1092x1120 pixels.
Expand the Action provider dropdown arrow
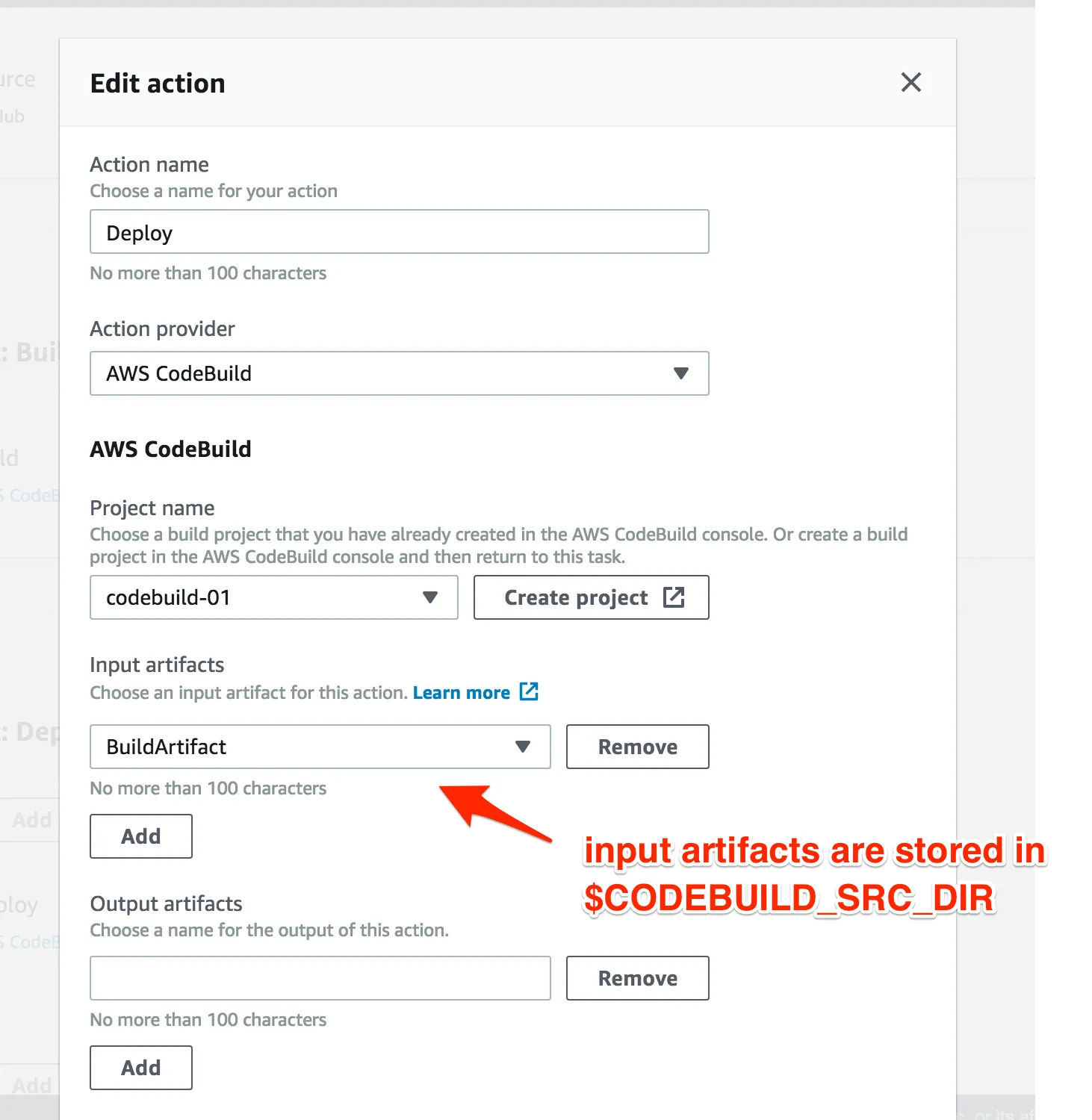pyautogui.click(x=680, y=373)
